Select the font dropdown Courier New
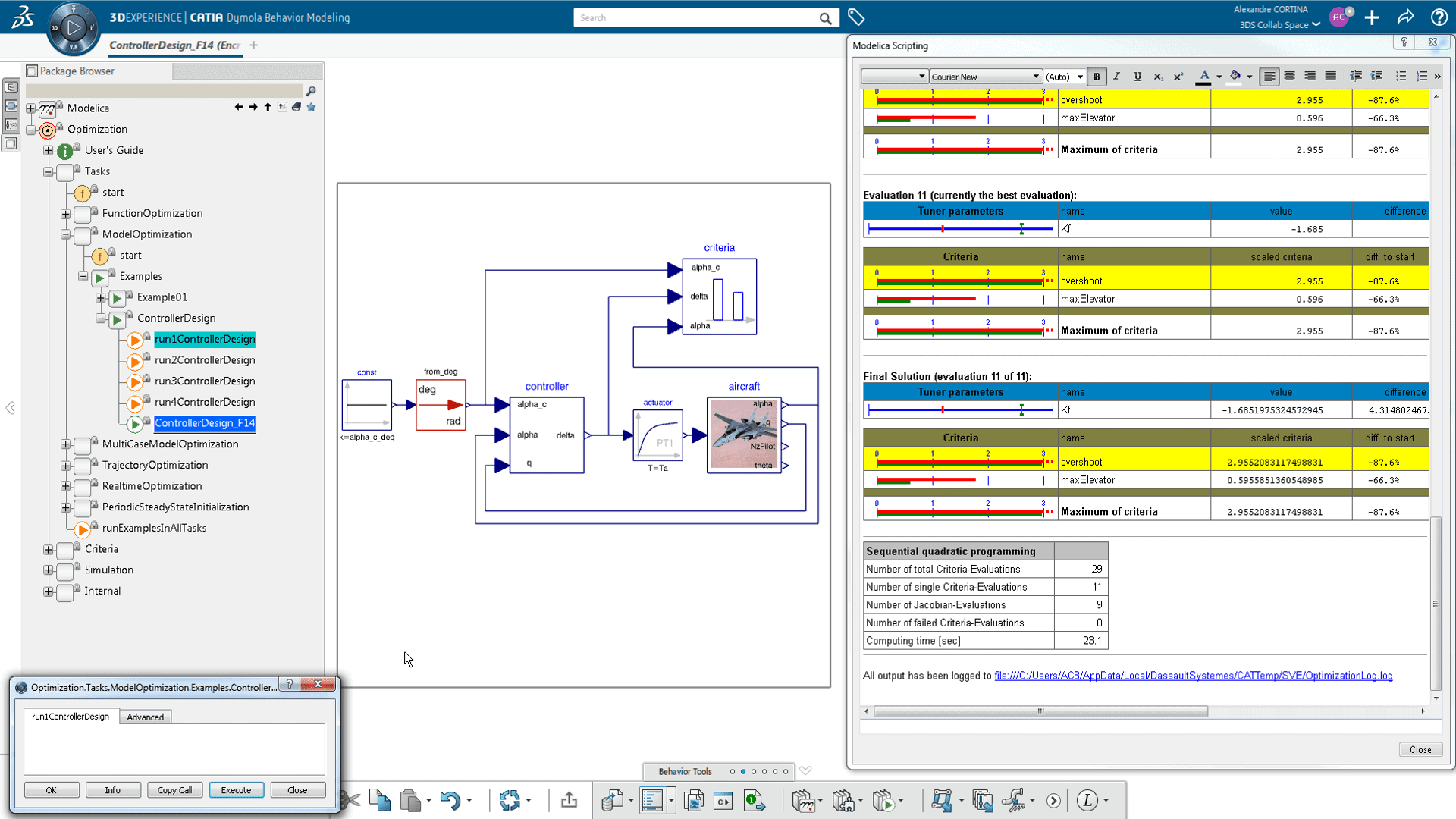This screenshot has width=1456, height=819. click(x=983, y=76)
